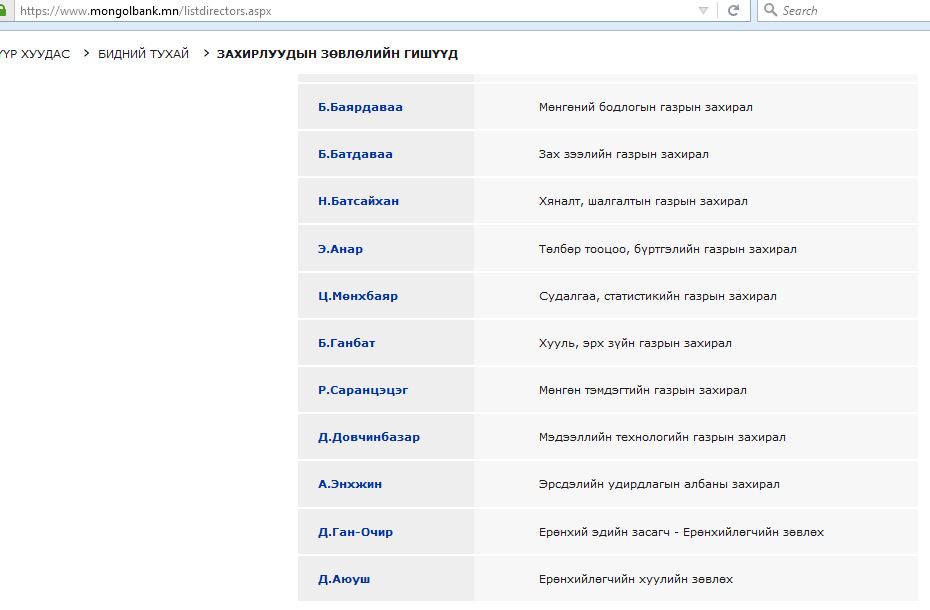
Task: Go to БИДНИЙ ТУХАЙ breadcrumb
Action: 143,54
